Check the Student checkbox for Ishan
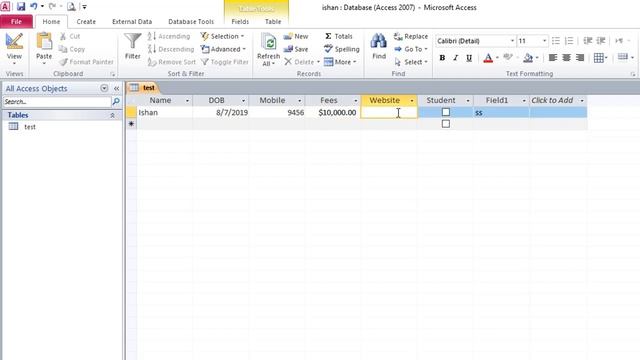 446,112
